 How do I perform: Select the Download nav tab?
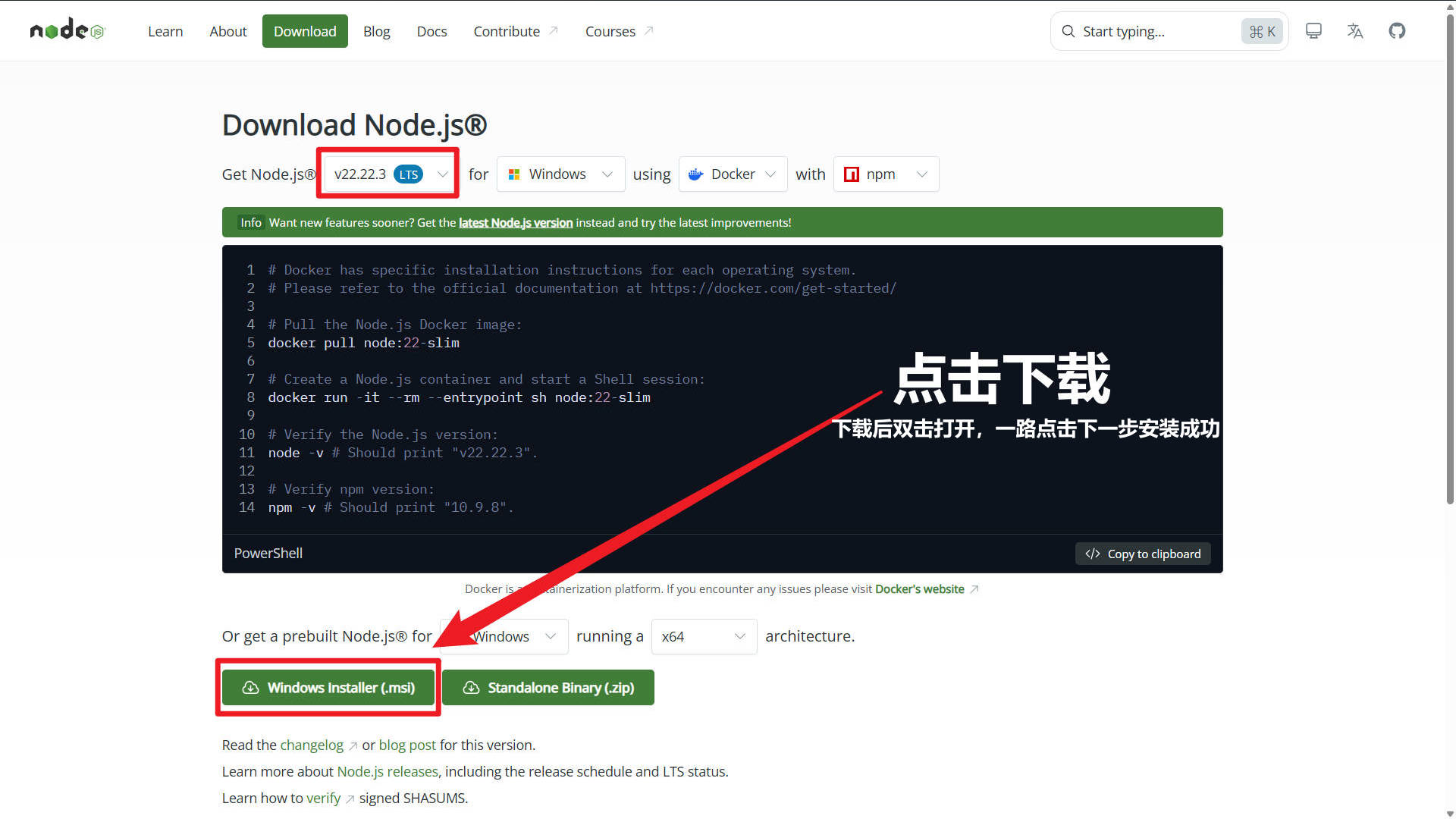305,31
